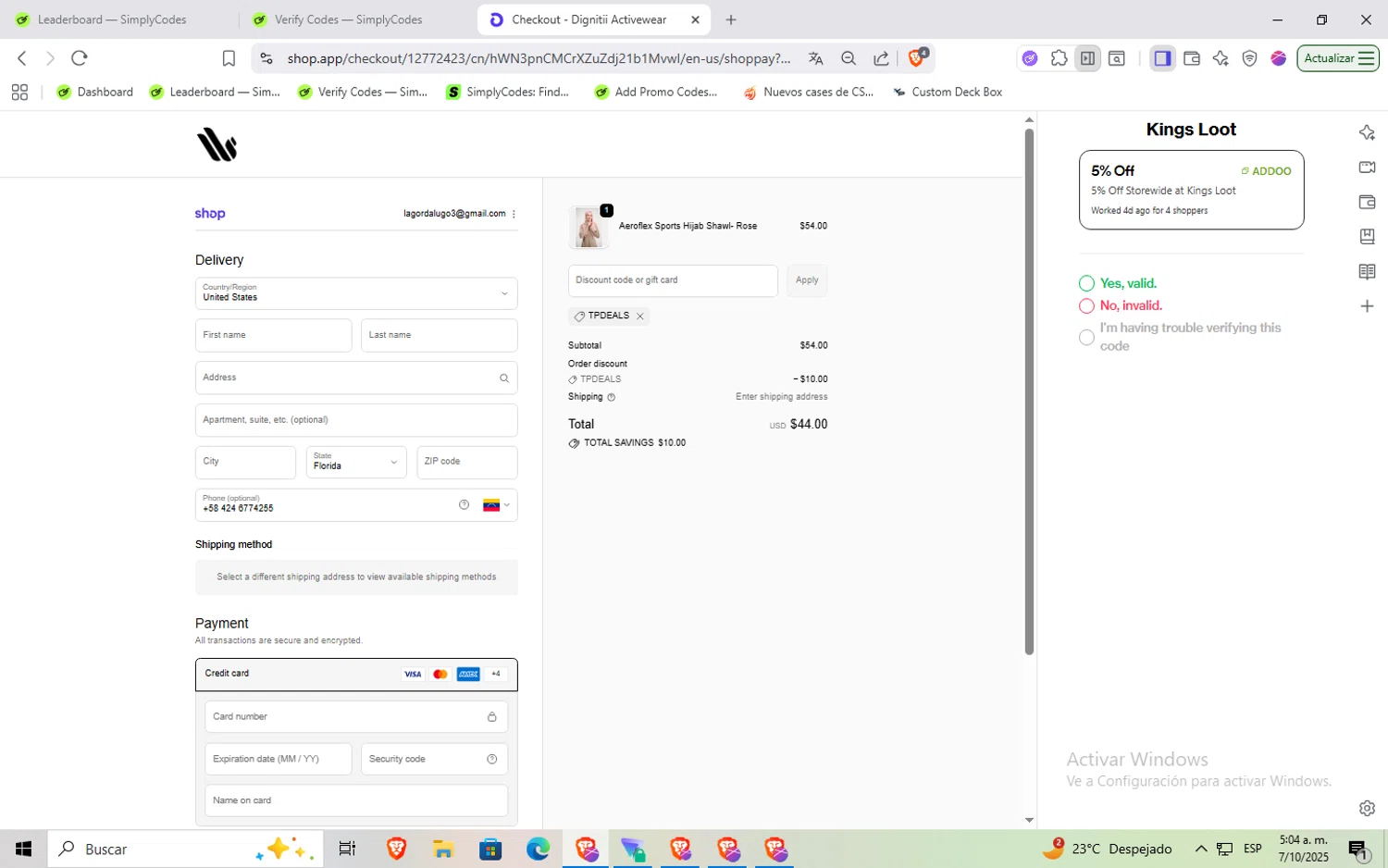1388x868 pixels.
Task: Click the phone number help icon
Action: (x=464, y=504)
